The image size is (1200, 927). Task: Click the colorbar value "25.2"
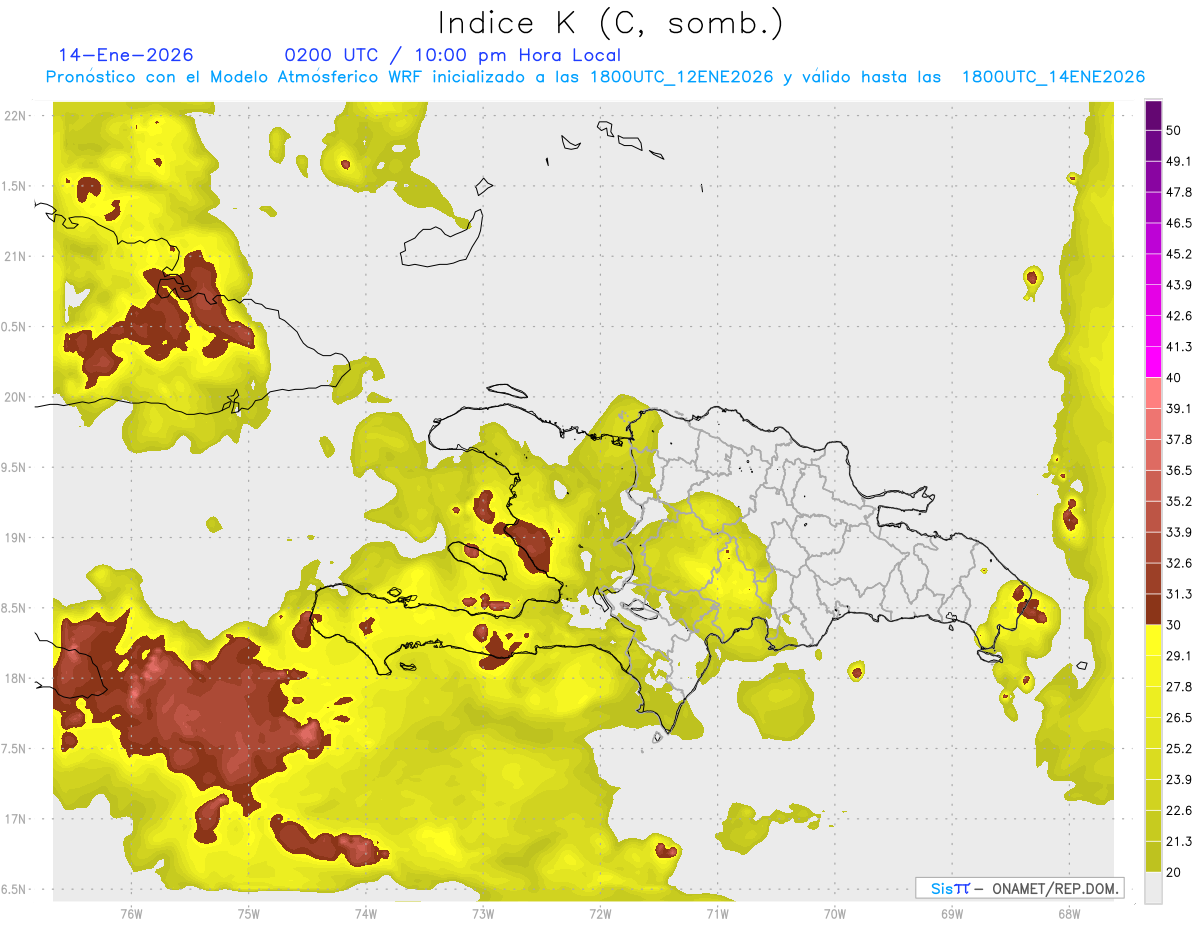click(1179, 749)
